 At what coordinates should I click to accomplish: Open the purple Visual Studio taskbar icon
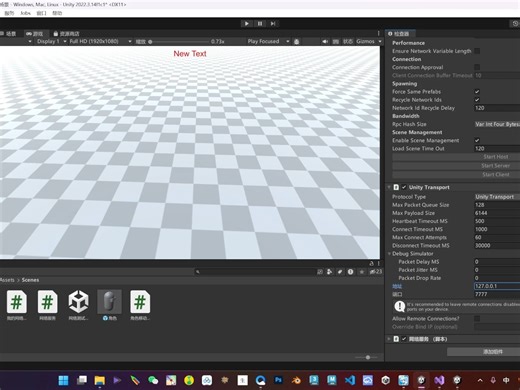point(439,380)
